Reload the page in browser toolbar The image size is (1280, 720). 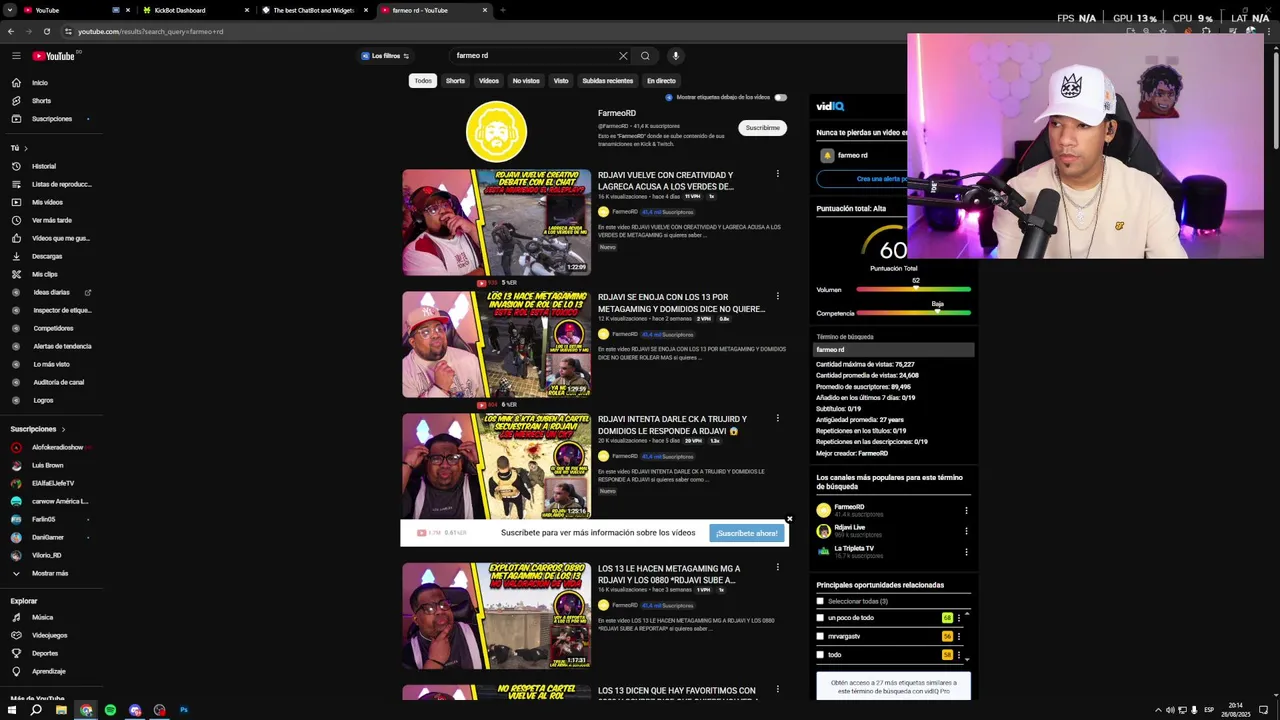[x=46, y=31]
